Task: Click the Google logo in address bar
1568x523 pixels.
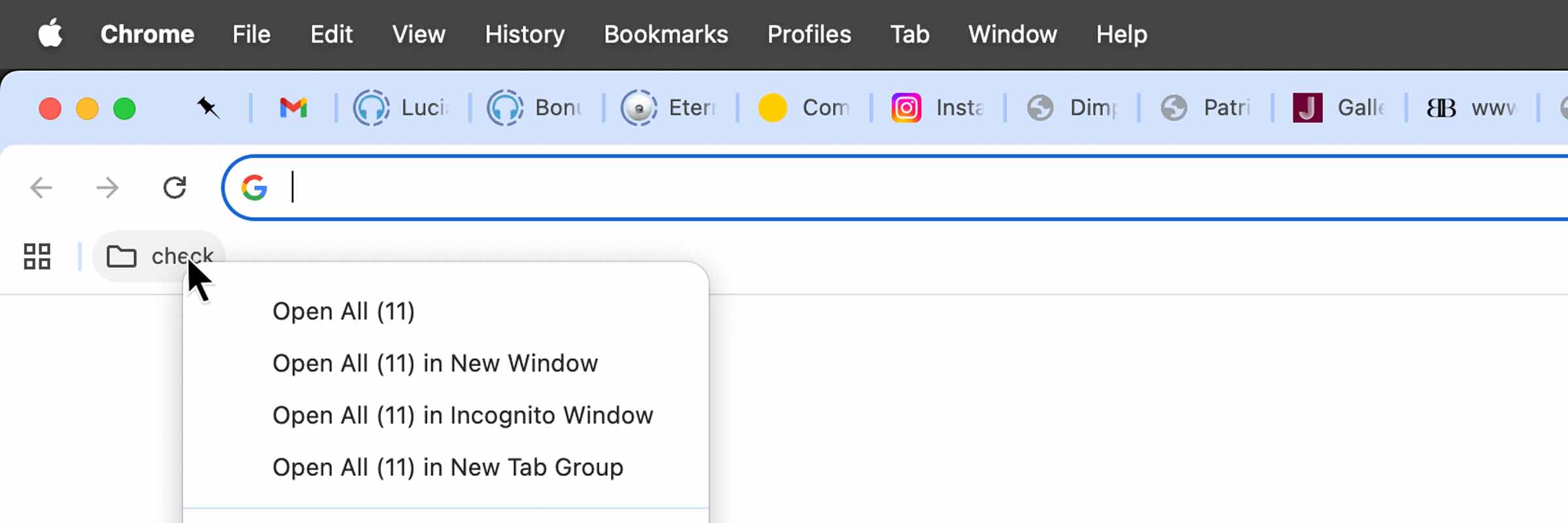Action: 254,188
